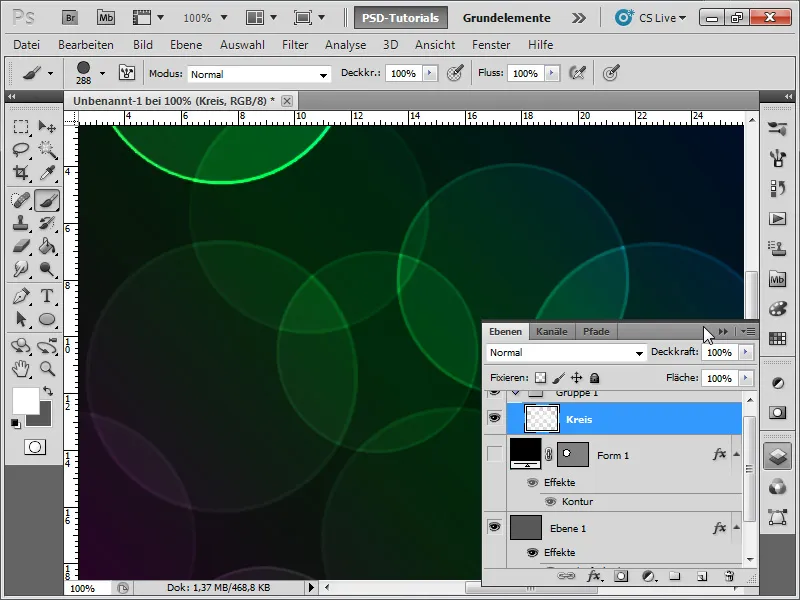Open the brush panel toggle icon
This screenshot has width=800, height=600.
127,73
